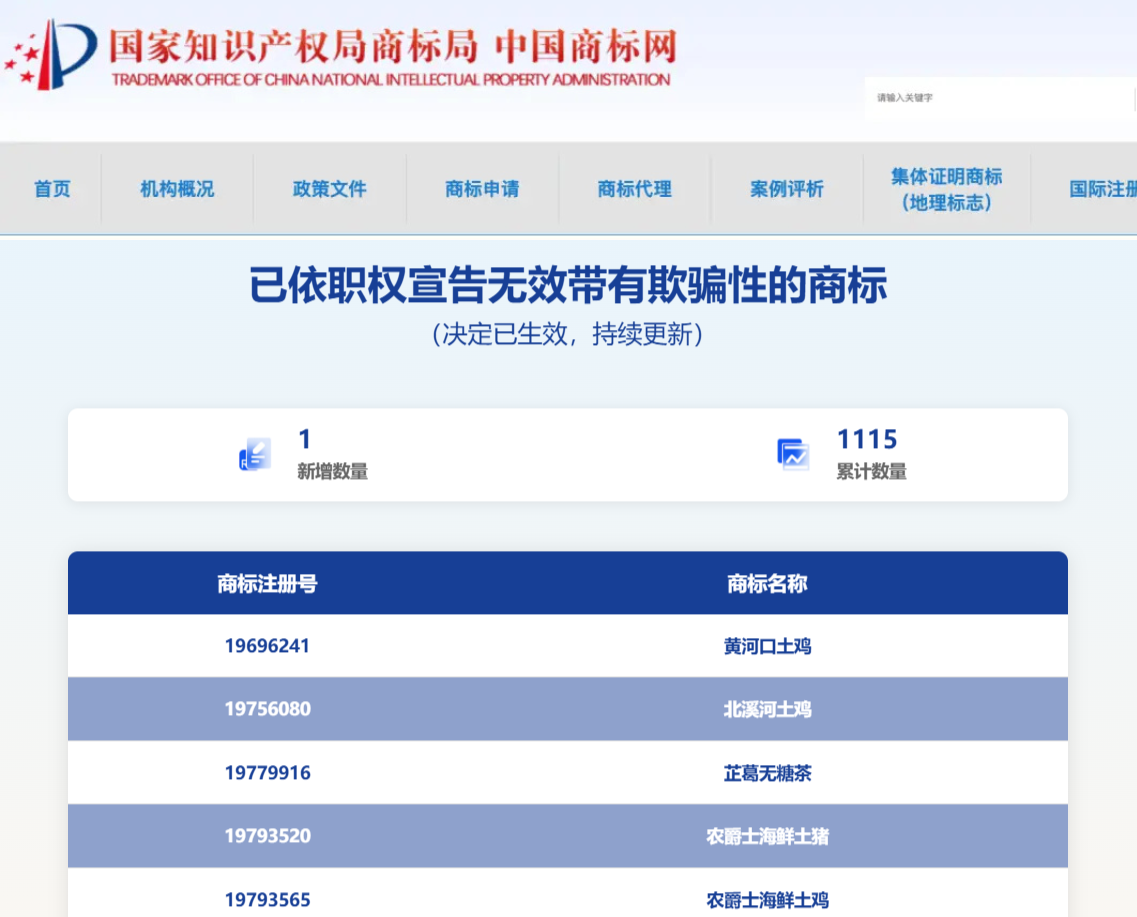Click the (决定已生效,持续更新) subtitle
Viewport: 1137px width, 917px height.
pyautogui.click(x=568, y=334)
